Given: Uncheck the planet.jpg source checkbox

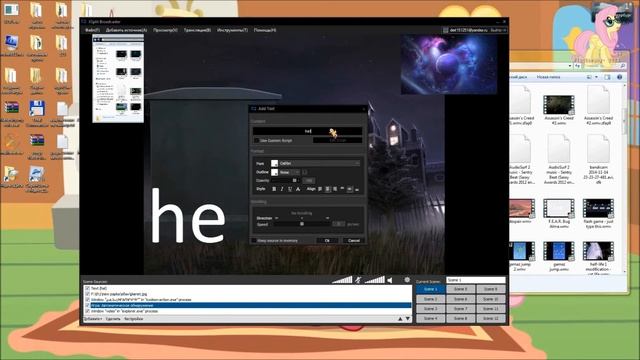Looking at the screenshot, I should point(87,294).
